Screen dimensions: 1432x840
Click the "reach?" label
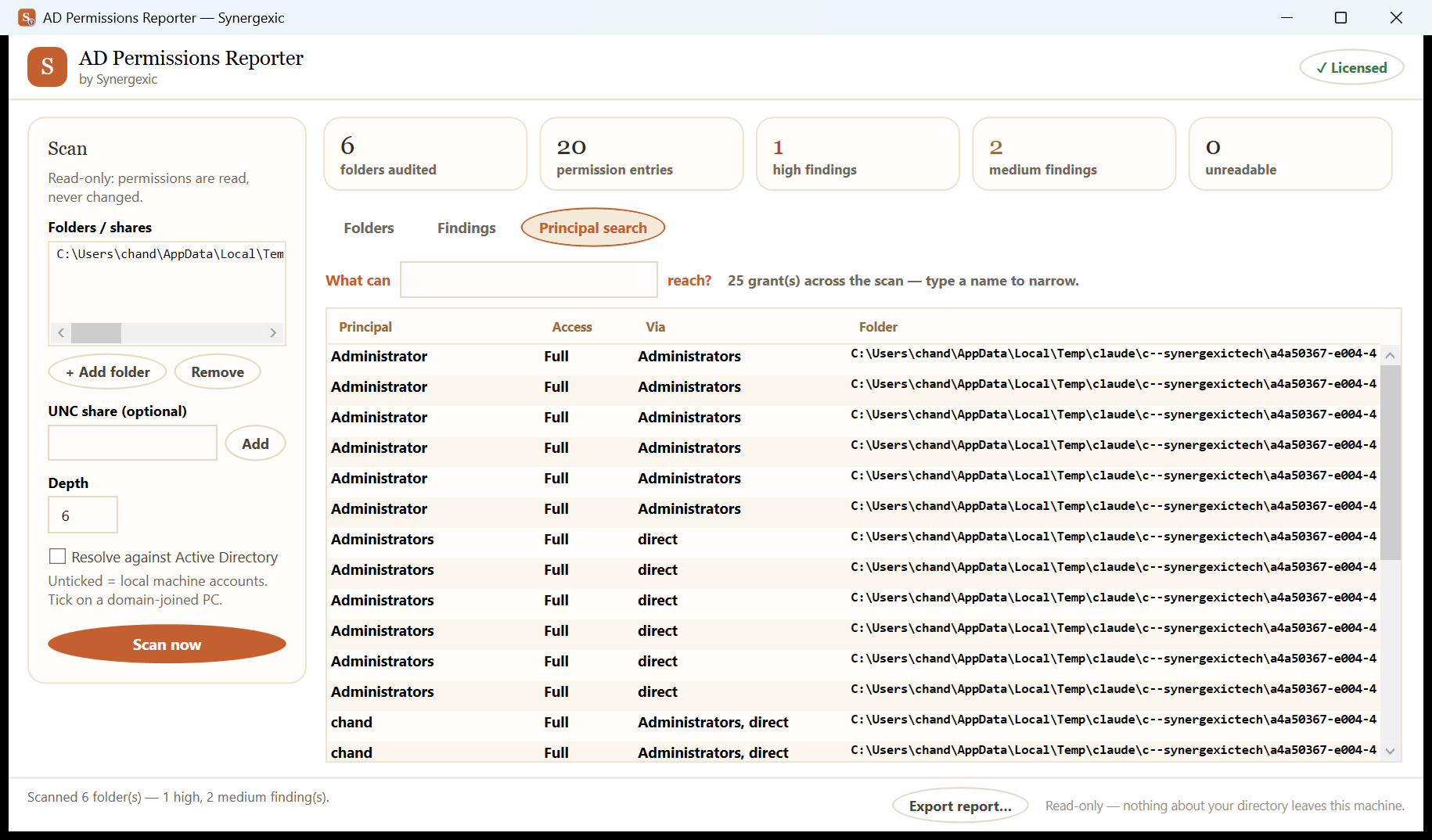tap(689, 281)
